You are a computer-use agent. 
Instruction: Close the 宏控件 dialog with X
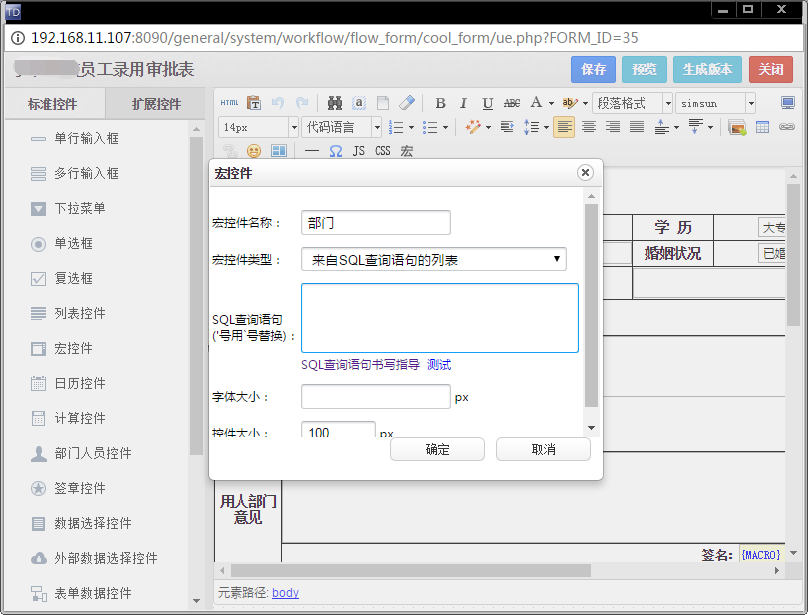tap(585, 173)
